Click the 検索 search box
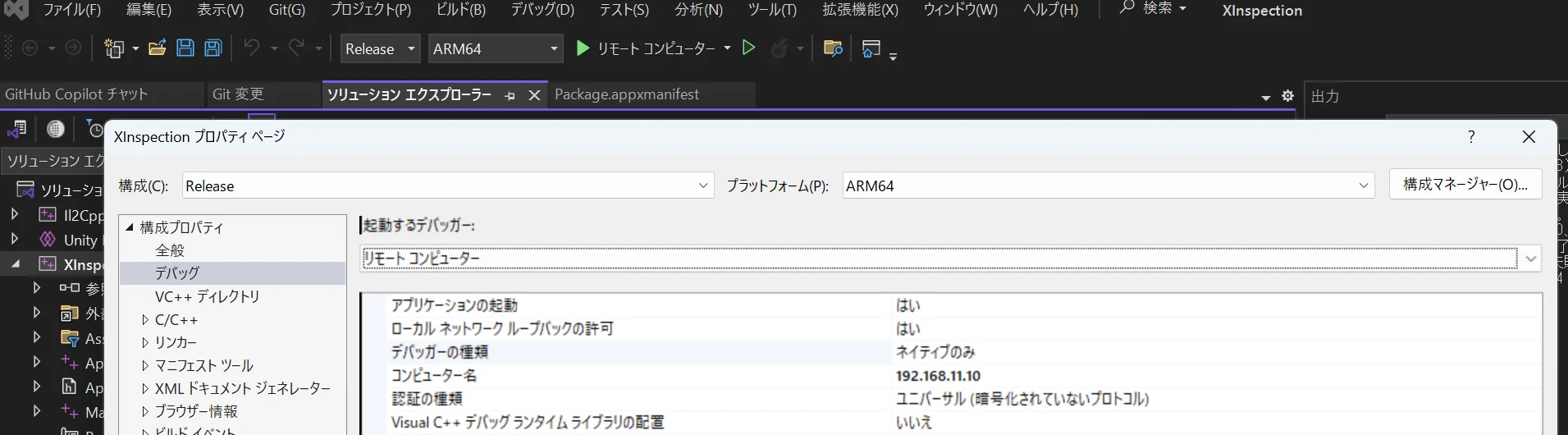 coord(1153,8)
